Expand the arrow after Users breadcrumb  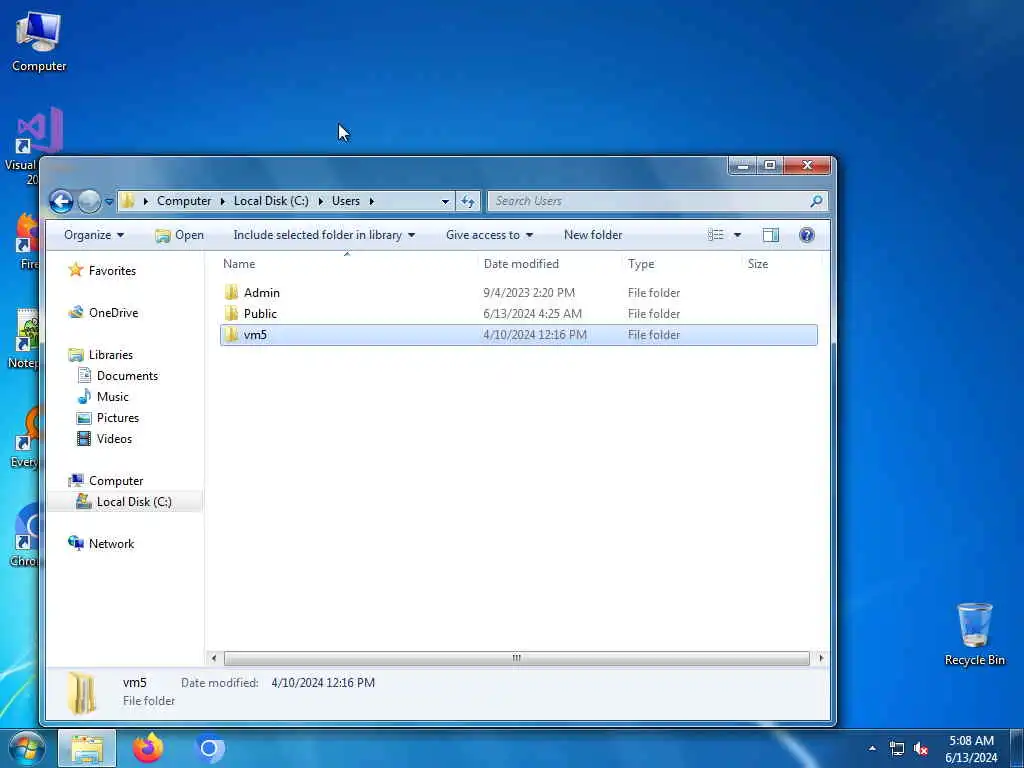point(372,201)
